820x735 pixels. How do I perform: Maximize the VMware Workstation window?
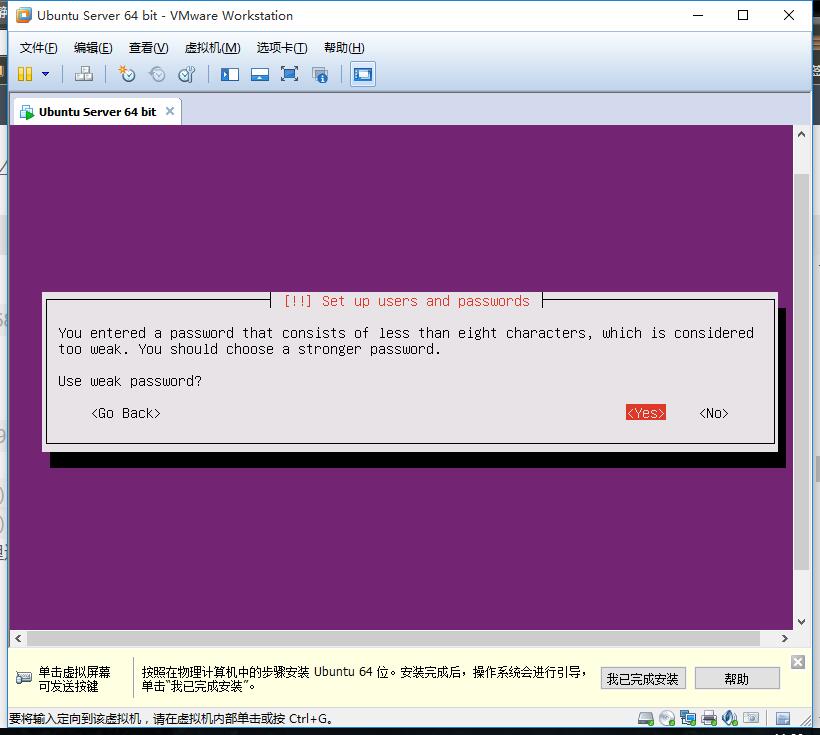point(743,15)
